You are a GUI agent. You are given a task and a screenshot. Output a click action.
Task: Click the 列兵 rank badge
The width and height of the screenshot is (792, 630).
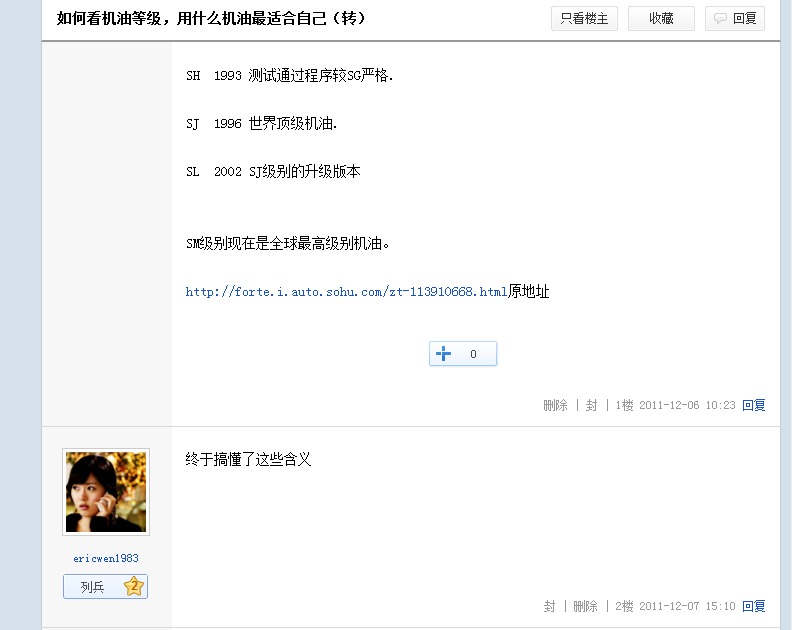(x=106, y=587)
